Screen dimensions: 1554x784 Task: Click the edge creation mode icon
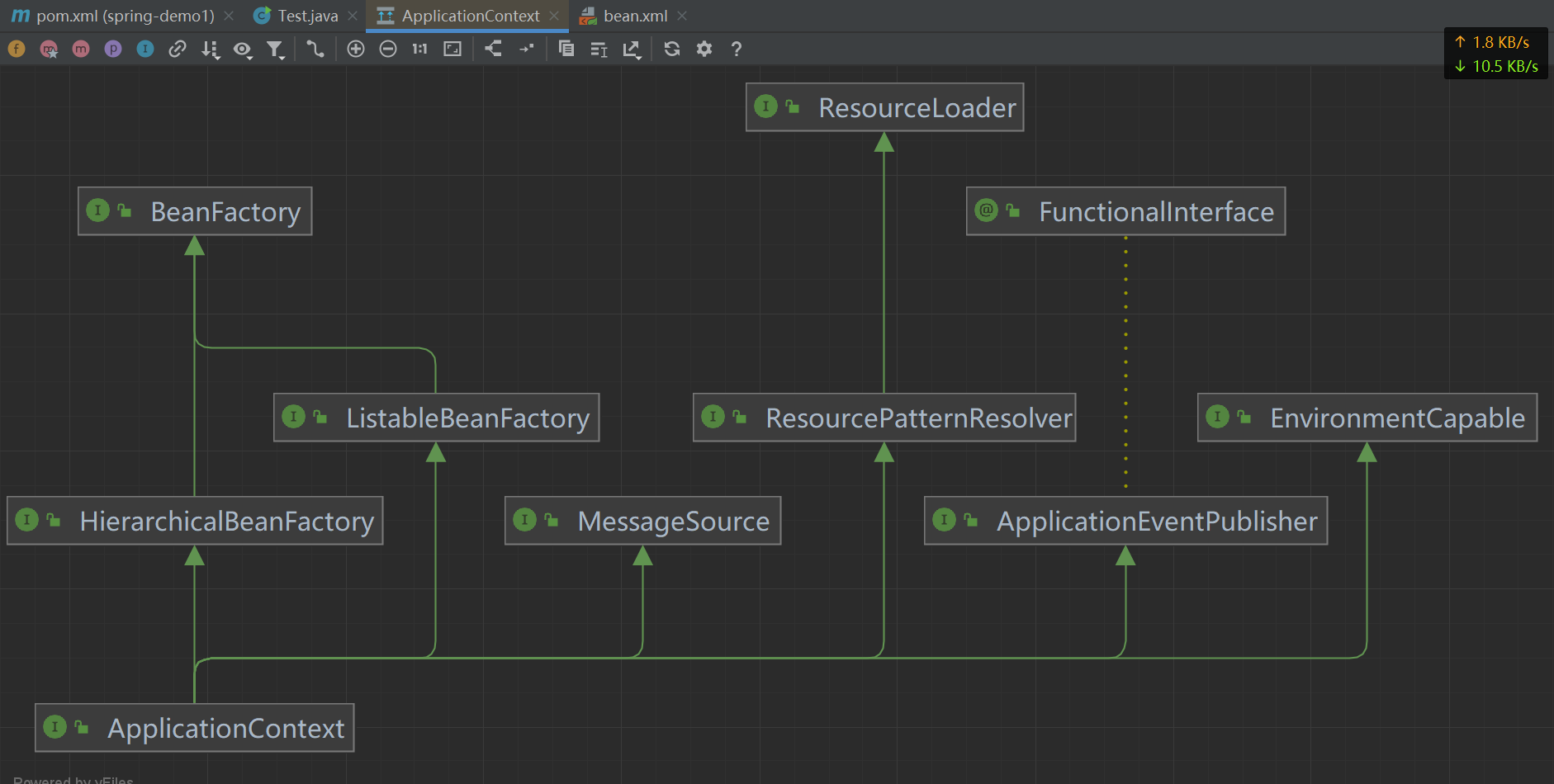pos(315,50)
